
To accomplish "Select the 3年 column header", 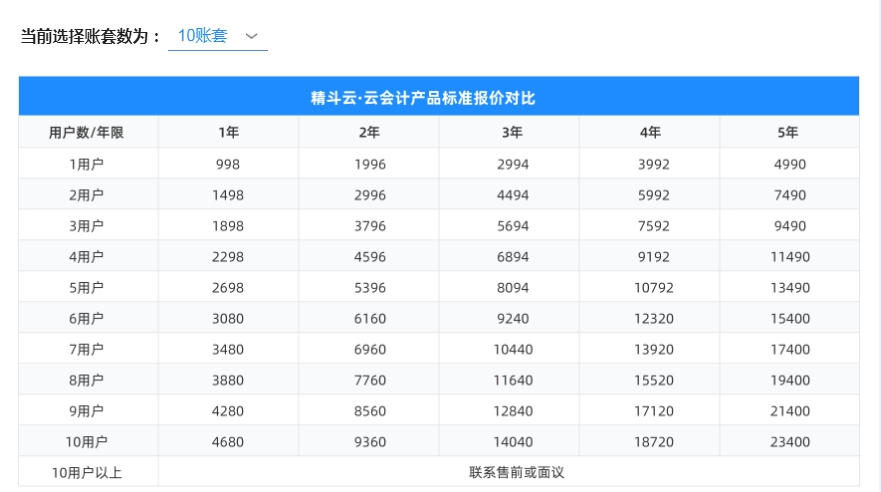I will (x=509, y=133).
